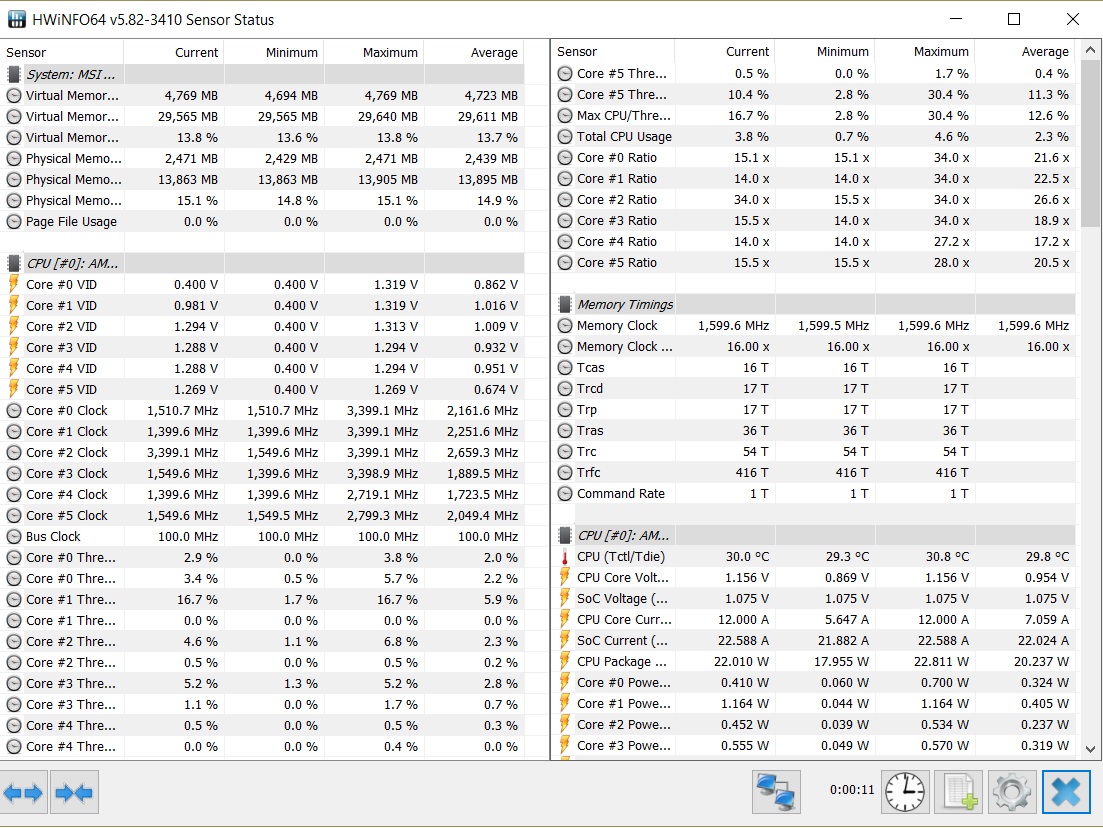Click the Tcas gauge icon

564,367
